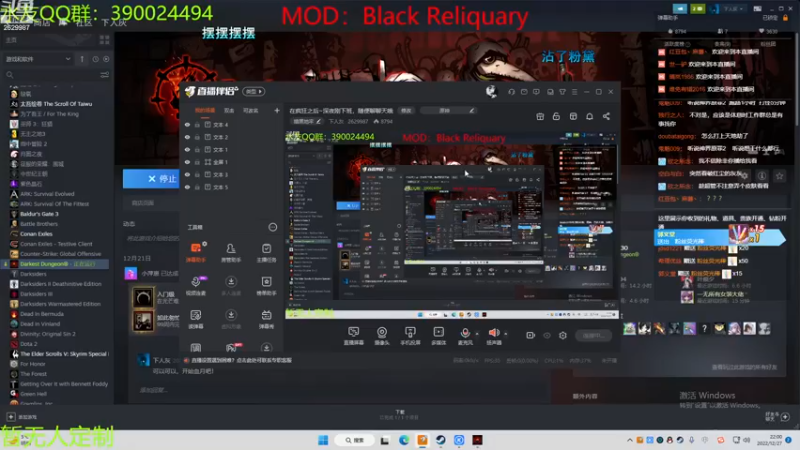Click Steam library search magnifier icon
This screenshot has width=800, height=450.
[x=9, y=75]
